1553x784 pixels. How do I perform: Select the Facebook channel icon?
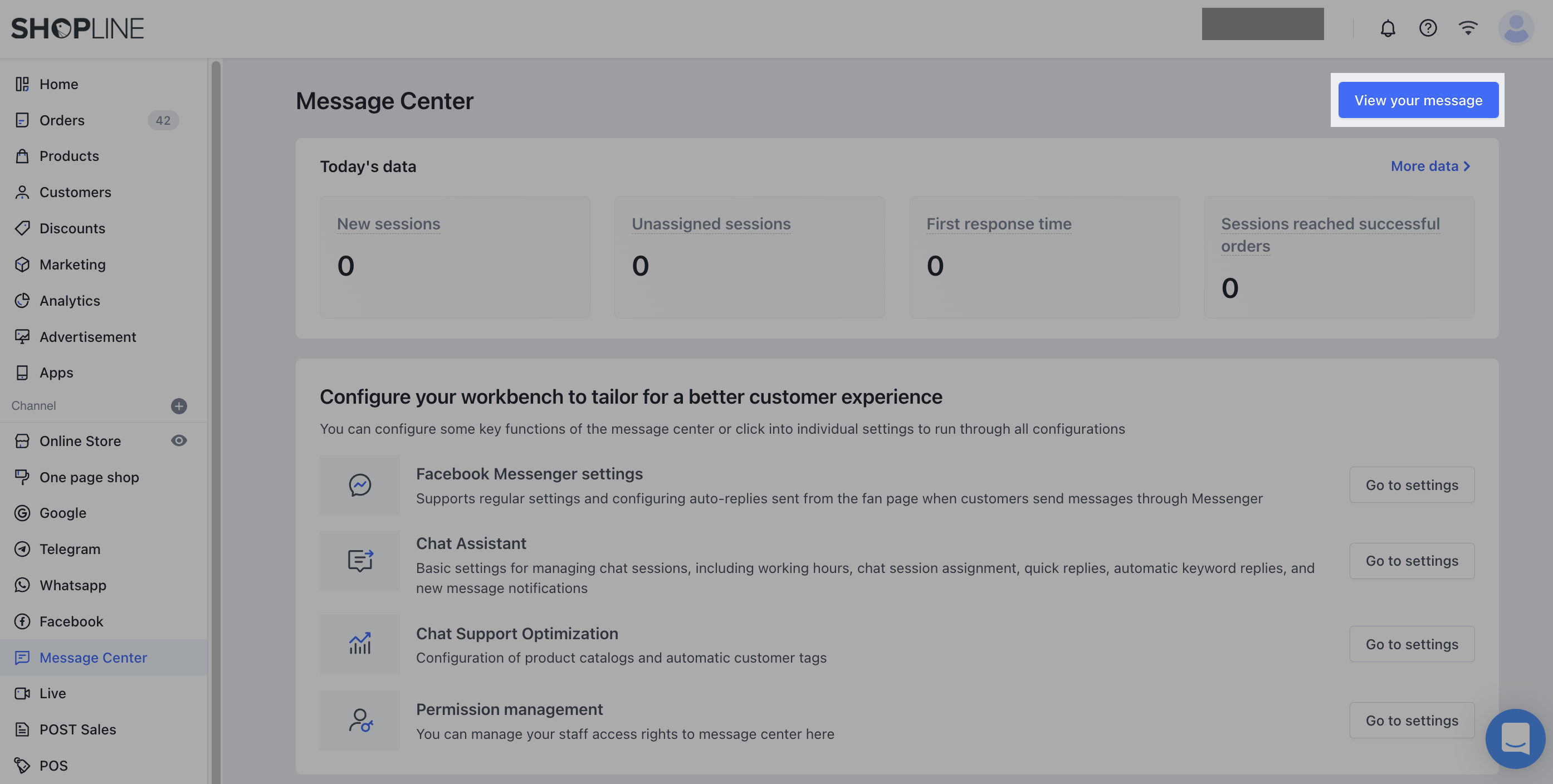(22, 621)
